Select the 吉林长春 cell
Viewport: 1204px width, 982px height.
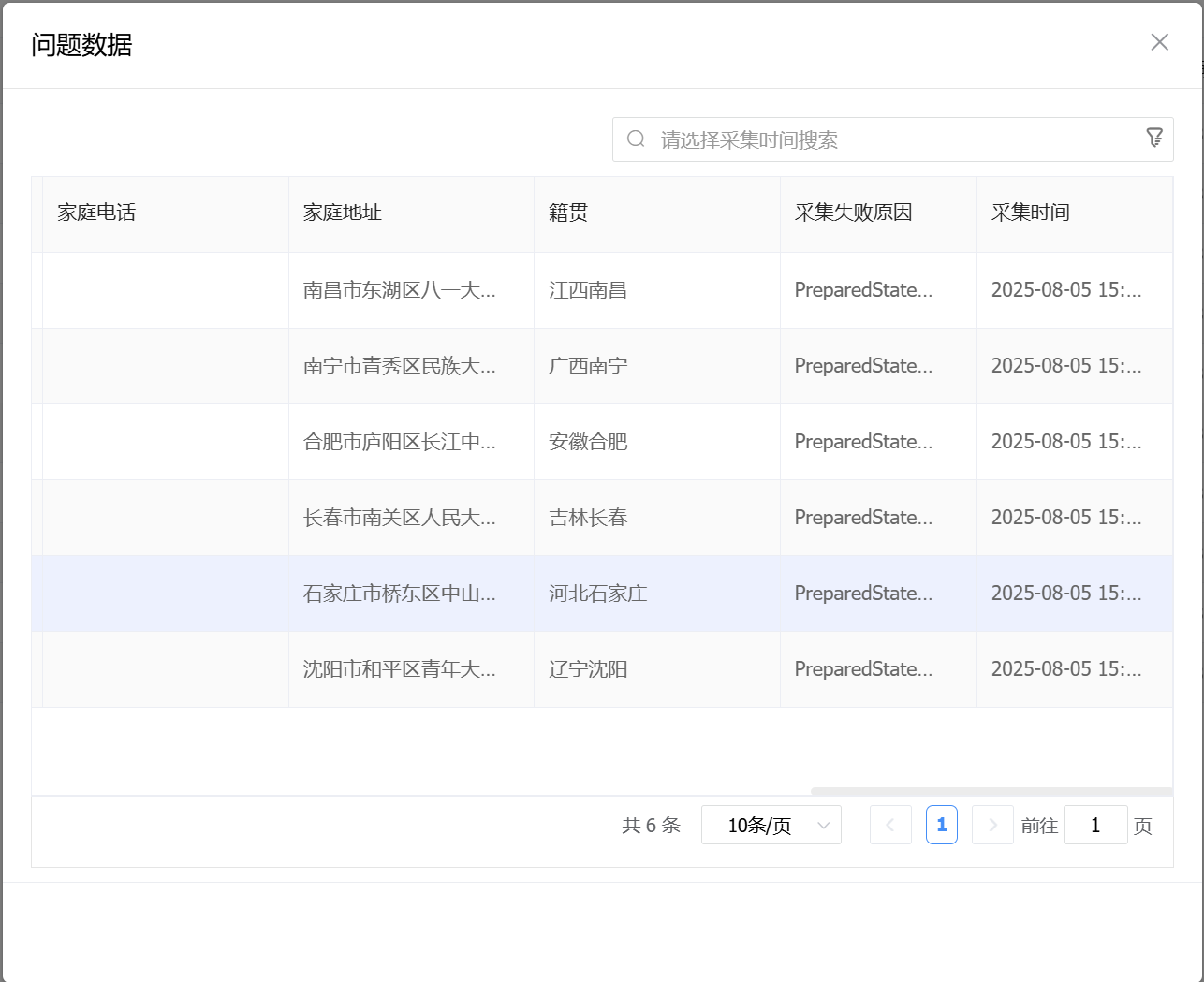pyautogui.click(x=588, y=518)
